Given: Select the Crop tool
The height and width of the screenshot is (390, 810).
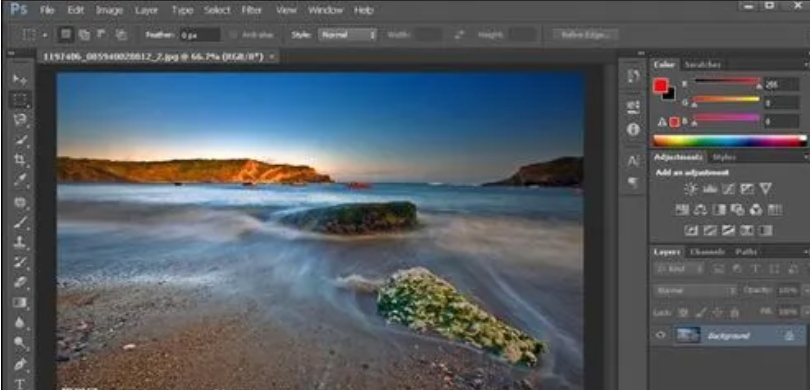Looking at the screenshot, I should (x=20, y=160).
